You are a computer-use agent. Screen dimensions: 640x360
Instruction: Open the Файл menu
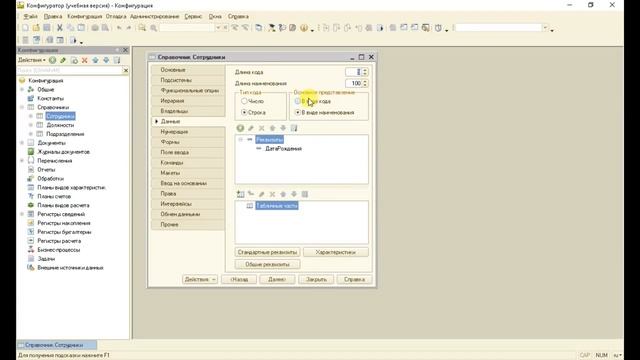30,16
